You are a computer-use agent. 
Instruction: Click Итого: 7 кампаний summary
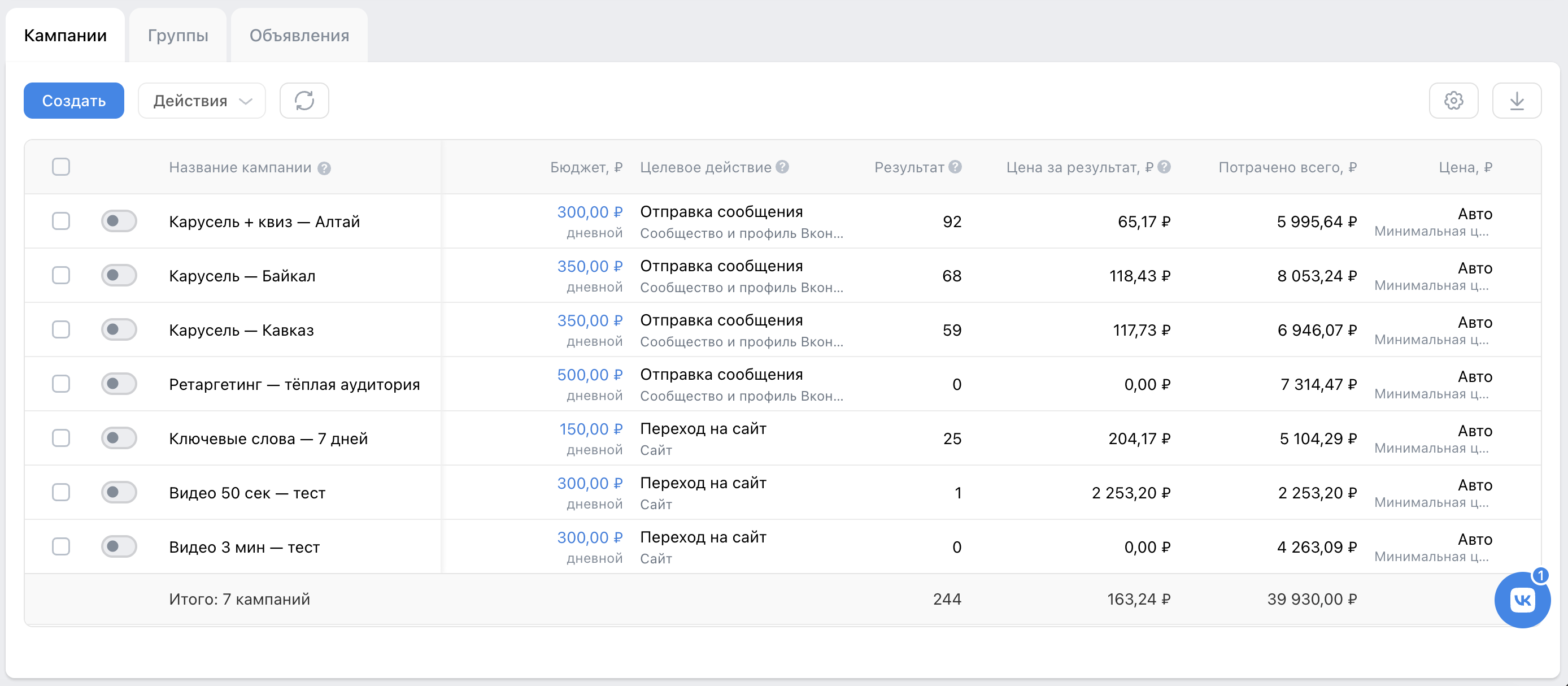coord(239,599)
